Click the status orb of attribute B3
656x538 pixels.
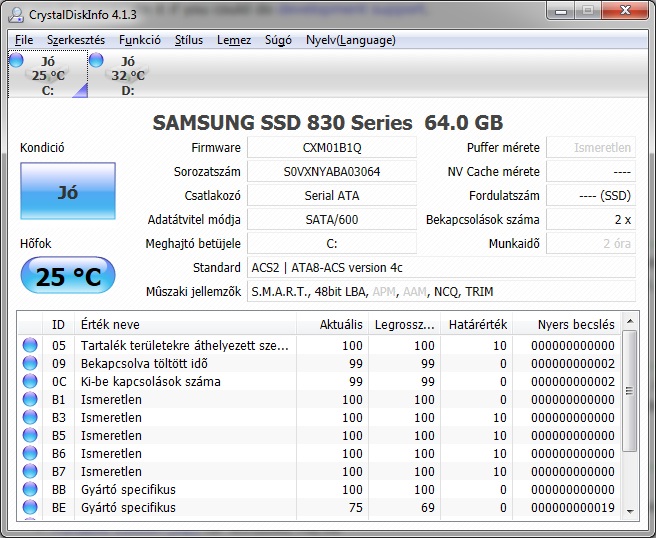pos(30,417)
